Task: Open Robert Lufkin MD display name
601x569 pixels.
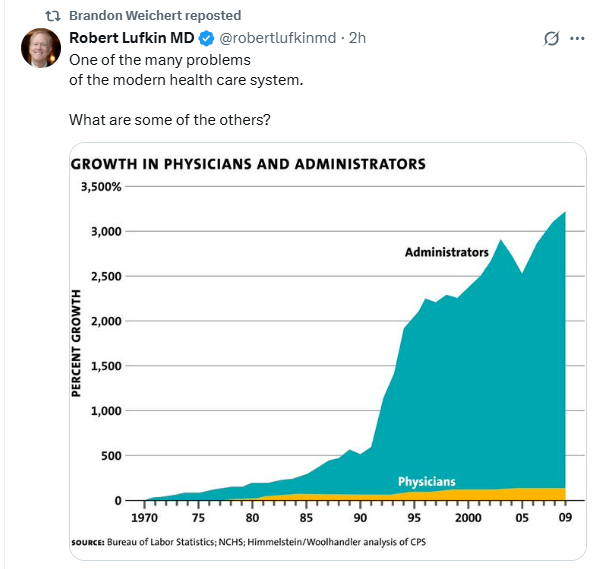Action: (x=132, y=38)
